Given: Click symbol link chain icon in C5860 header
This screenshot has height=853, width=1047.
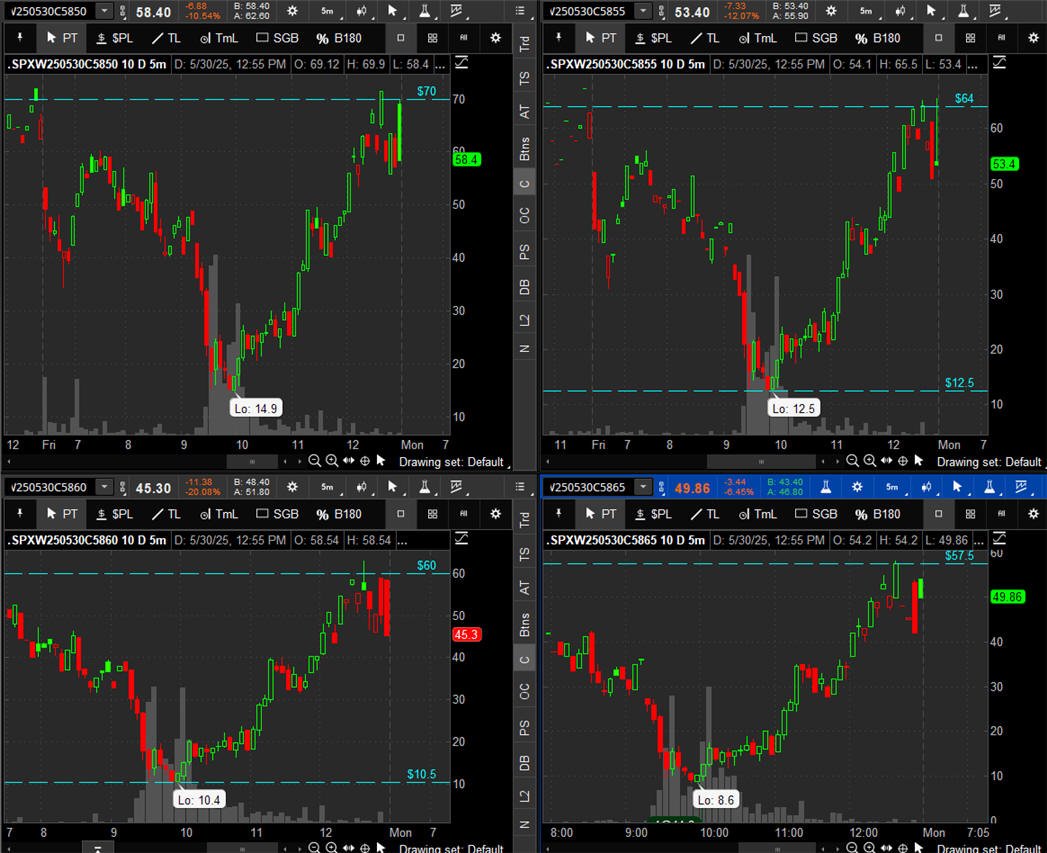Looking at the screenshot, I should 122,488.
